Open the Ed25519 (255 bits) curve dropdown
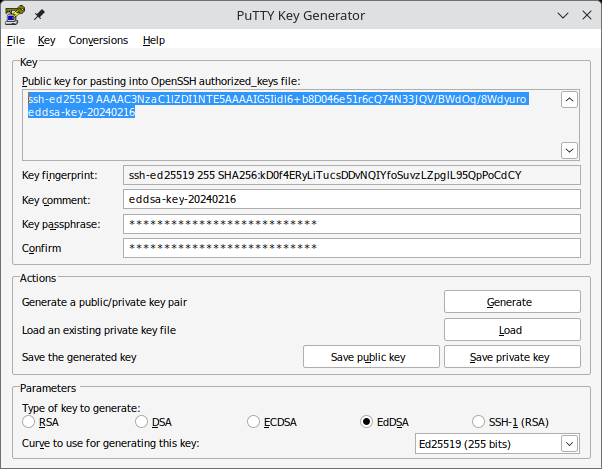This screenshot has height=469, width=602. click(x=497, y=444)
